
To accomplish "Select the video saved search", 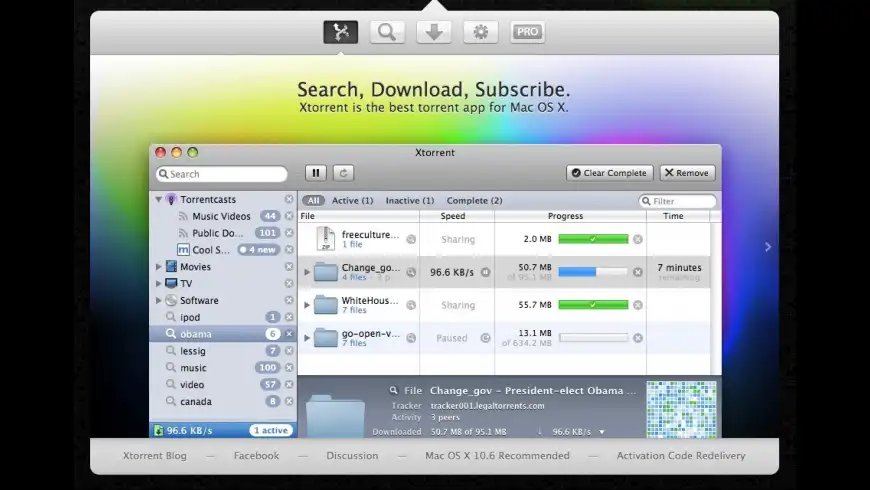I will (x=222, y=385).
